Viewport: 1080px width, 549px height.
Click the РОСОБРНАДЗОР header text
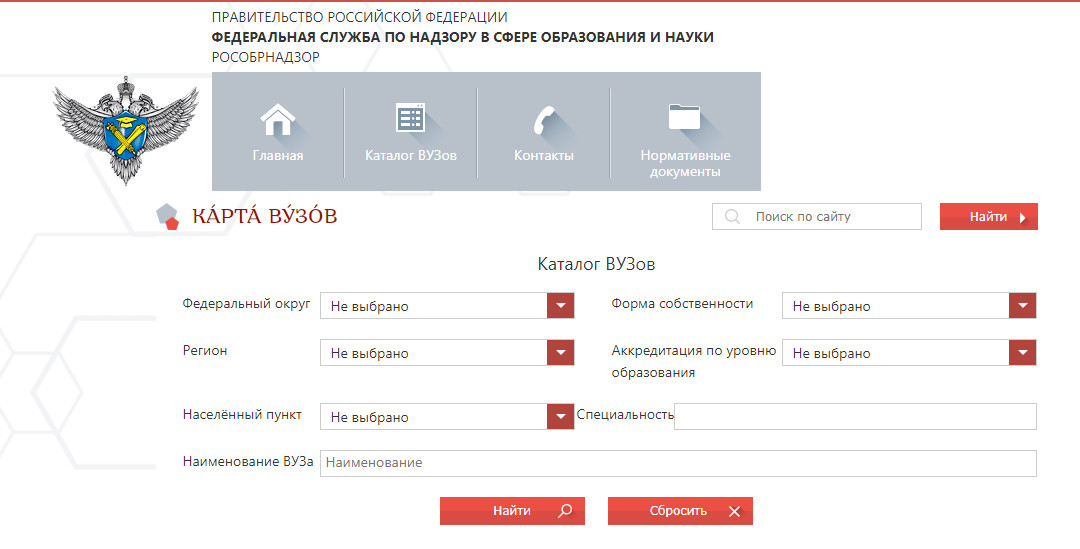click(265, 57)
